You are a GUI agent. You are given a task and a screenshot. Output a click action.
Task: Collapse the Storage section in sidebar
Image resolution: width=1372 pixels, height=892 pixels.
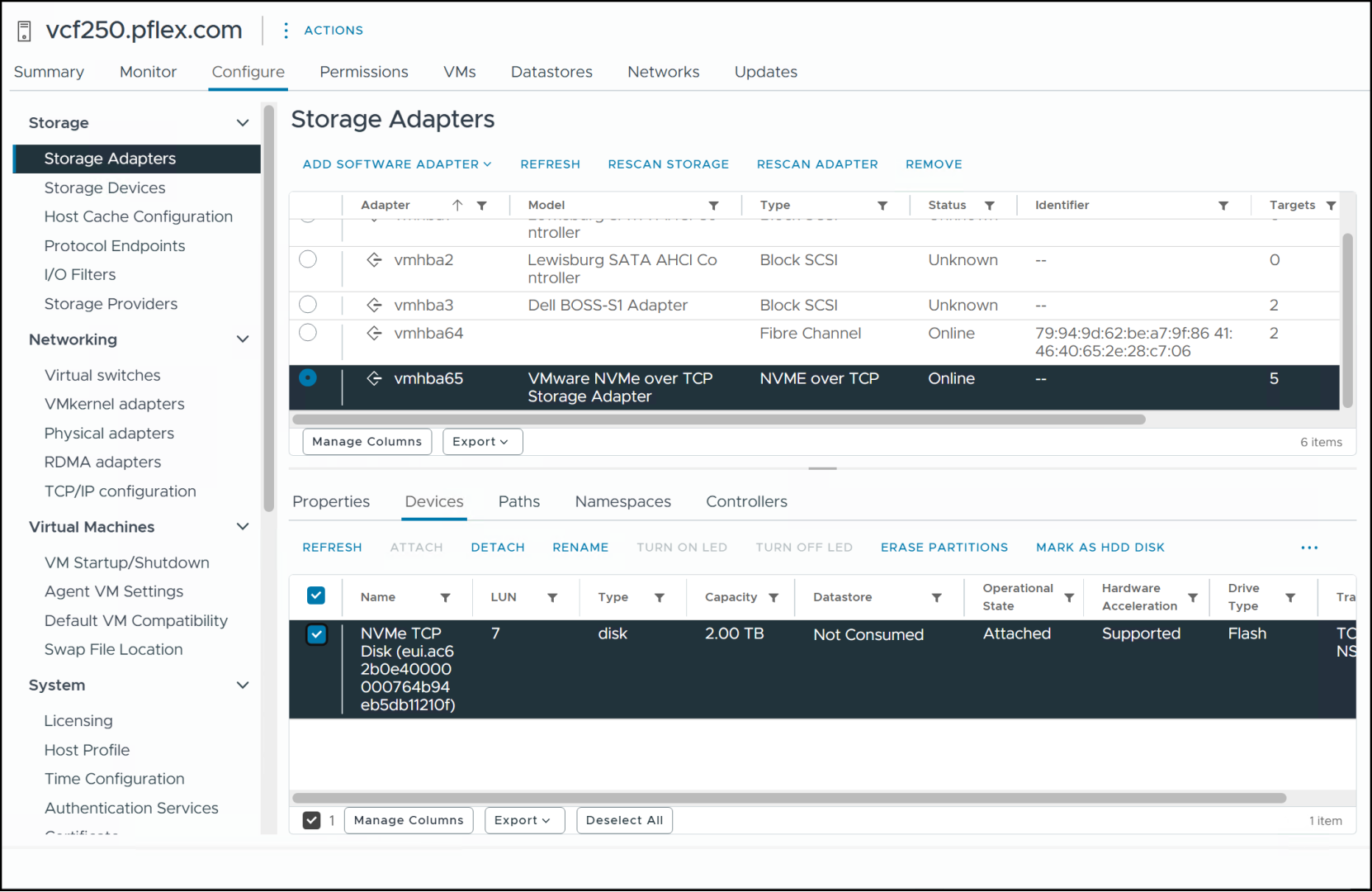243,123
